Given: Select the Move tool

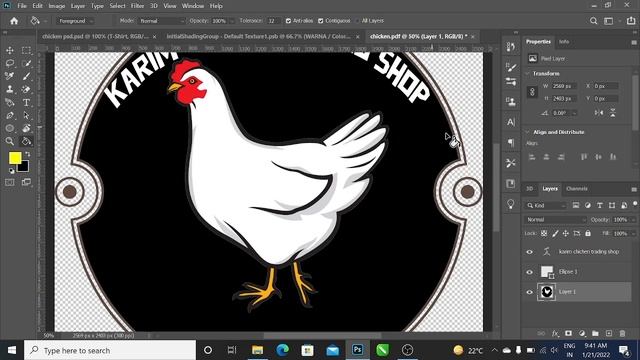Looking at the screenshot, I should click(10, 50).
